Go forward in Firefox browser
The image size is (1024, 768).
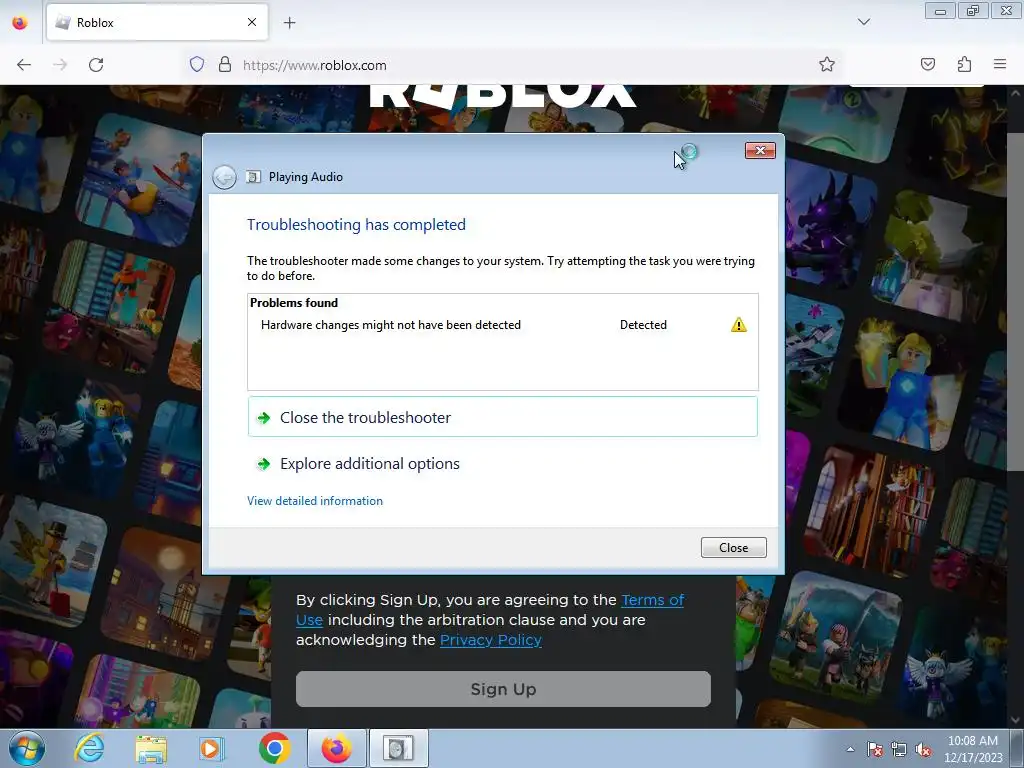click(x=60, y=65)
